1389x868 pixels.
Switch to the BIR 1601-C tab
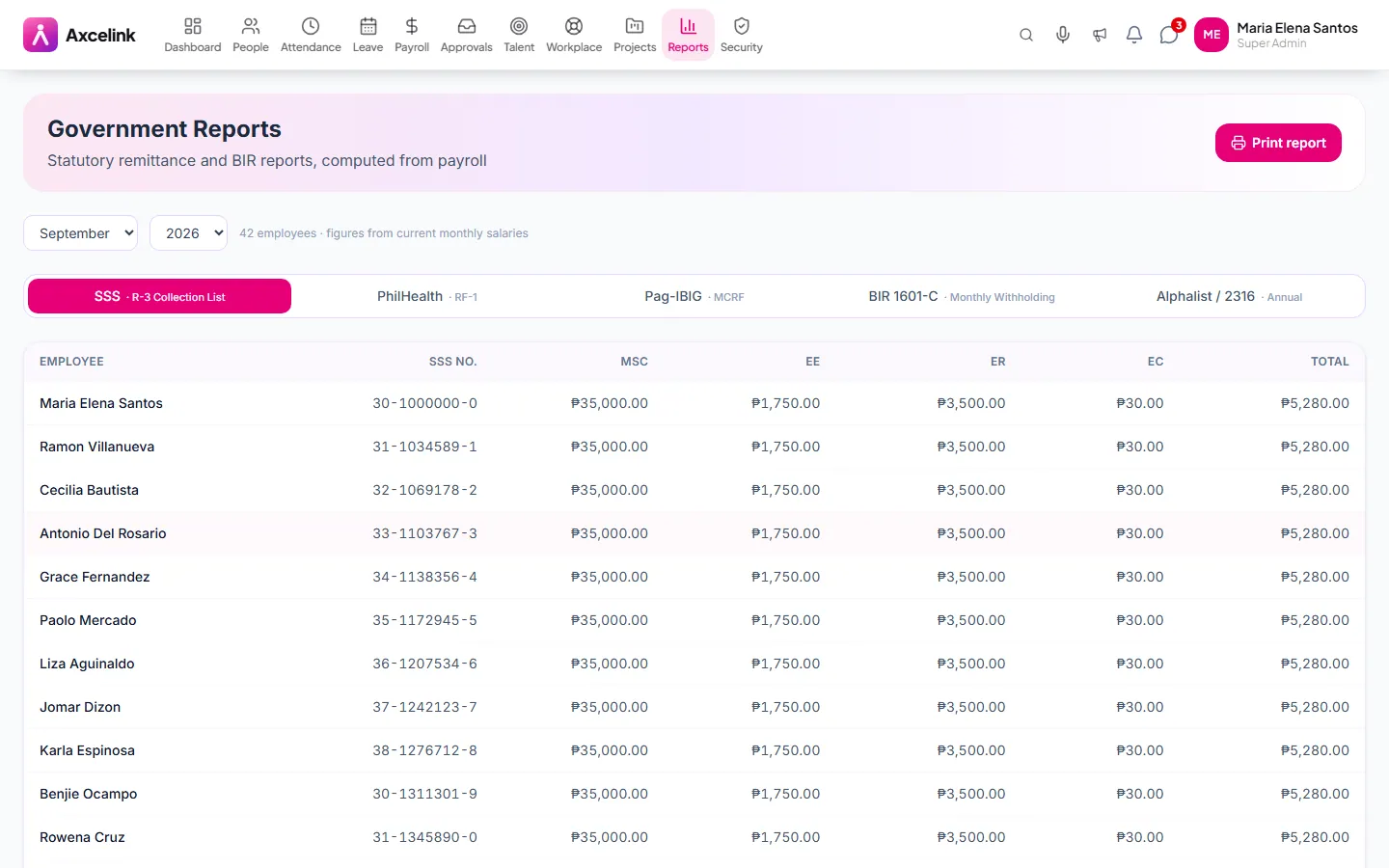(x=962, y=296)
